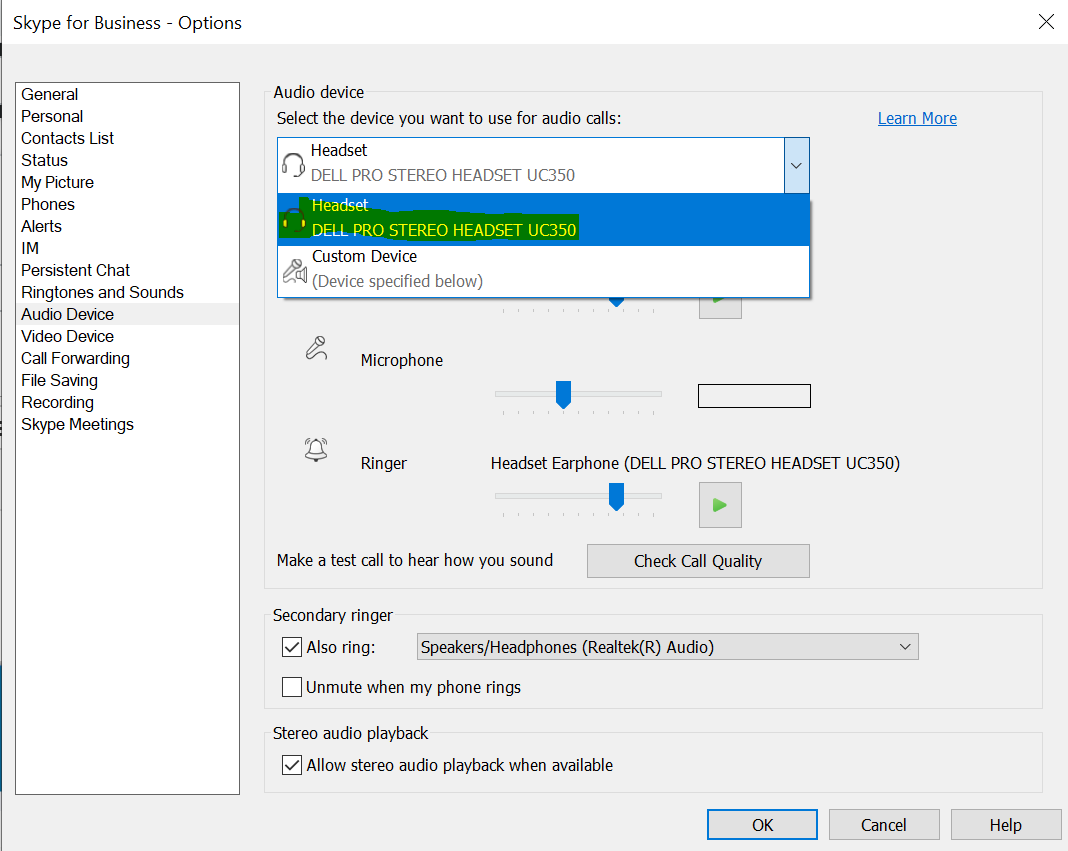Image resolution: width=1068 pixels, height=851 pixels.
Task: Open the Video Device settings page
Action: click(x=67, y=336)
